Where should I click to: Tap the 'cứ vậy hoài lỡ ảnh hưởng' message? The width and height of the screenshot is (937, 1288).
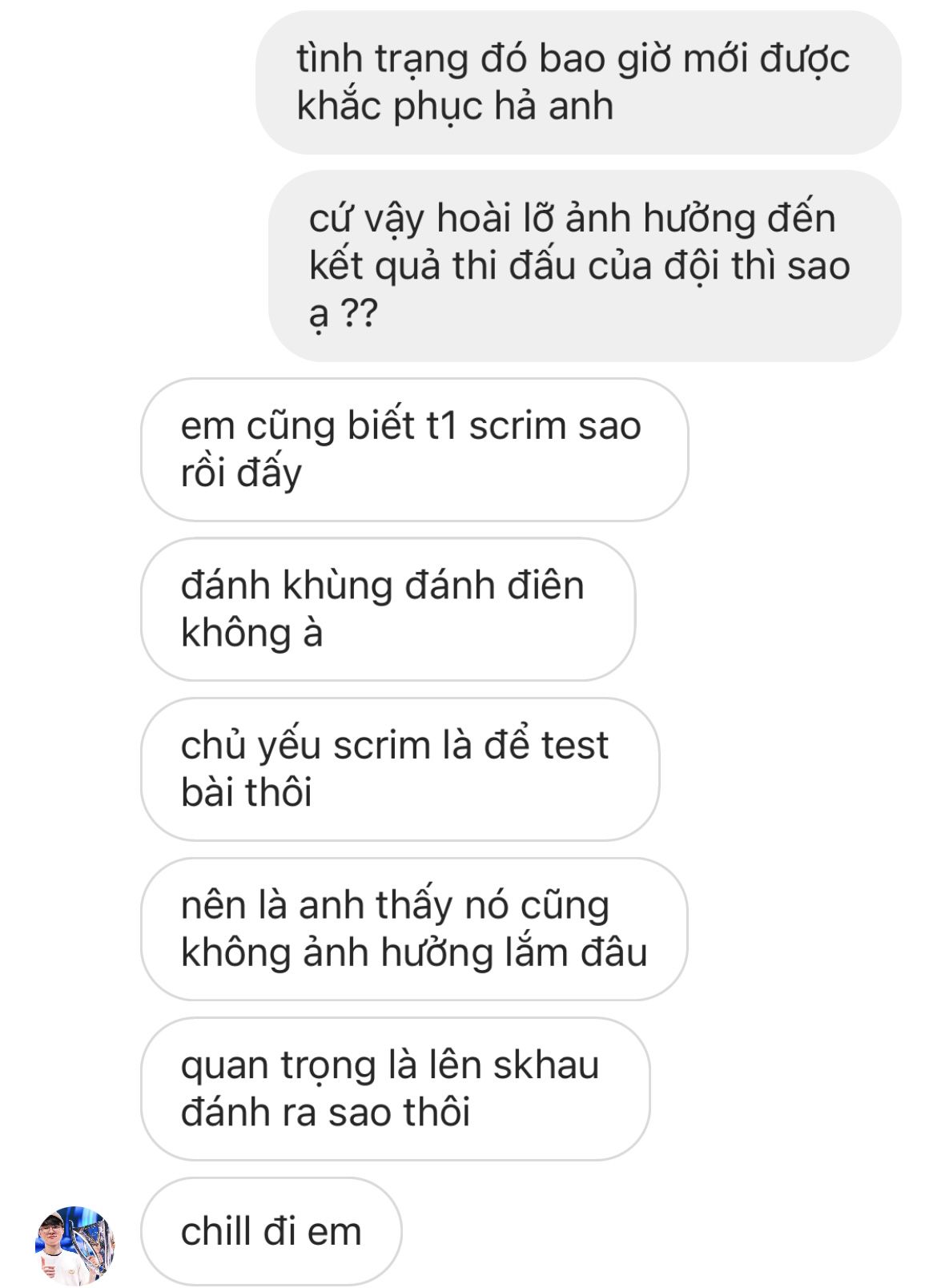(585, 266)
